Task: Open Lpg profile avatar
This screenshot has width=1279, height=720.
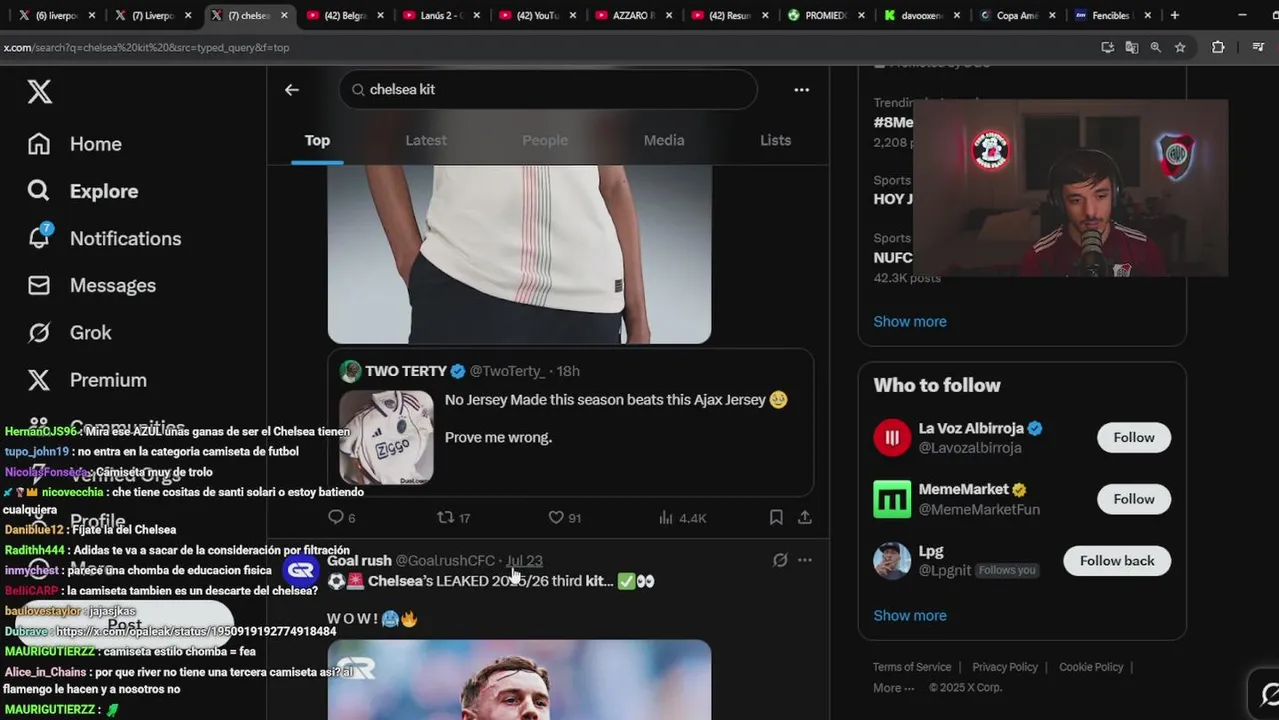Action: pyautogui.click(x=892, y=561)
